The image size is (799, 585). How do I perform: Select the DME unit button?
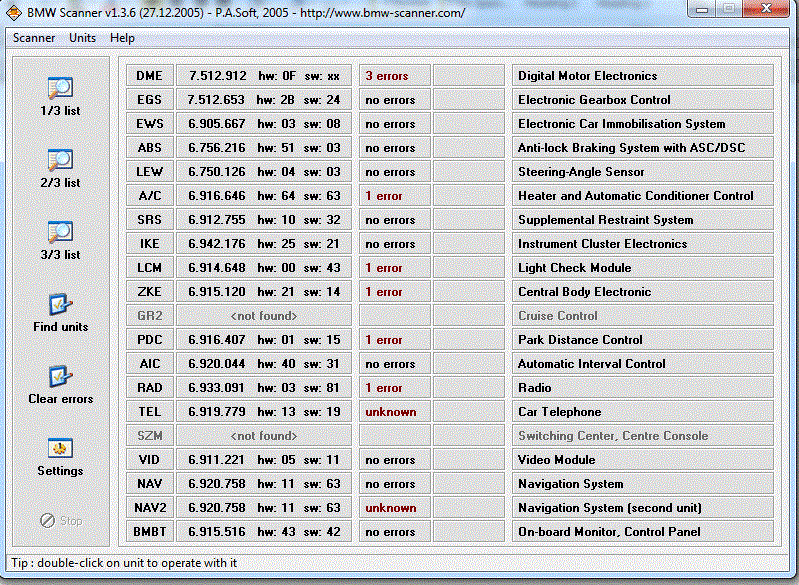click(150, 76)
